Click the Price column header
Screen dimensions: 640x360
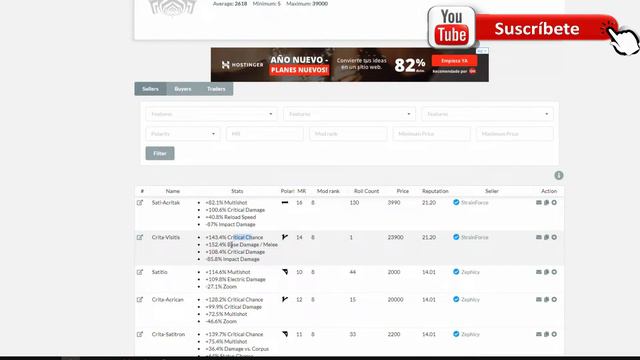tap(402, 191)
